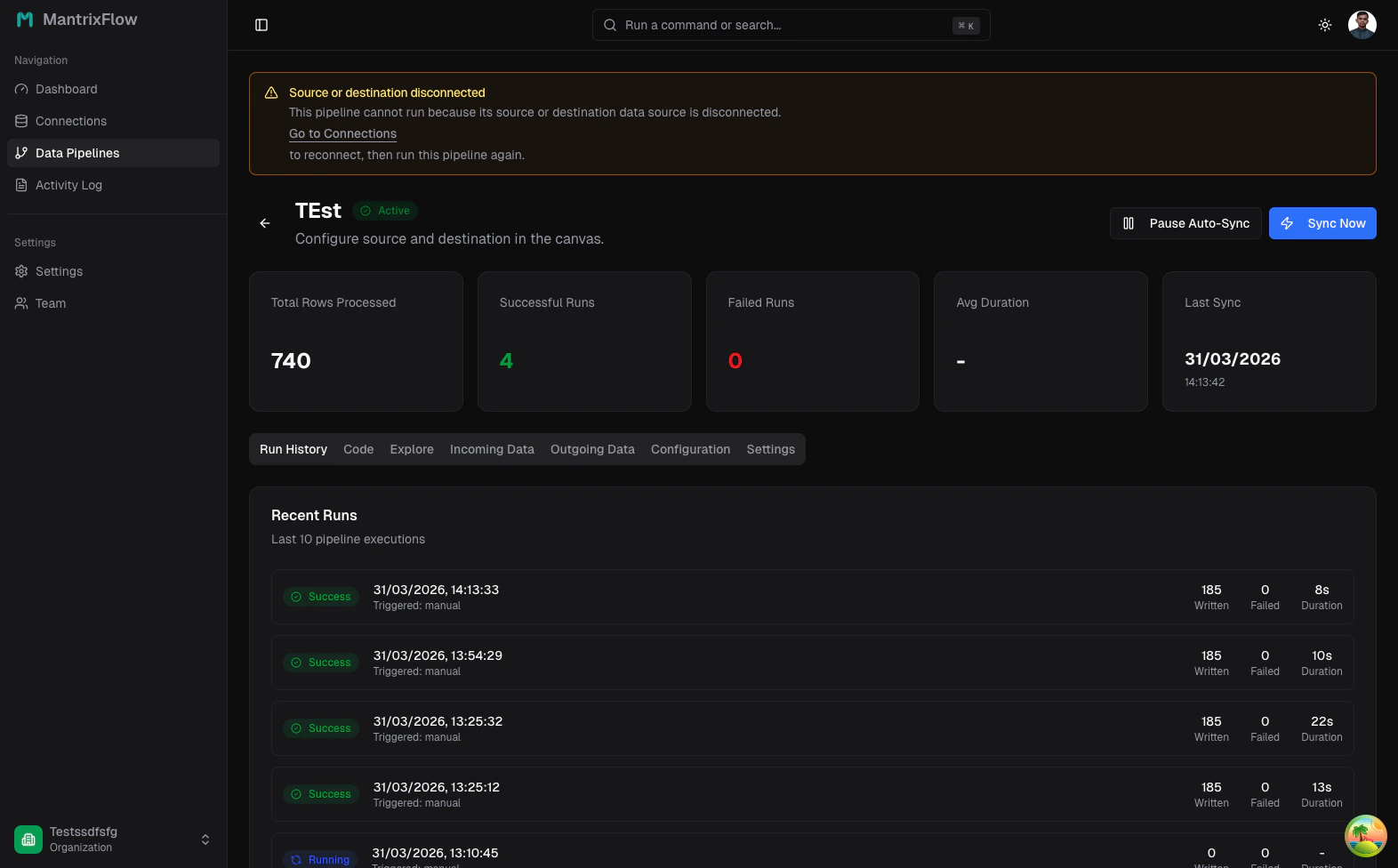Switch to the Explore tab
The height and width of the screenshot is (868, 1398).
412,449
